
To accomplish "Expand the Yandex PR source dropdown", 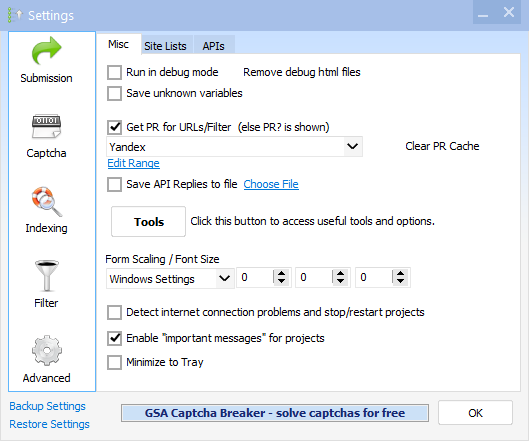I will point(353,146).
